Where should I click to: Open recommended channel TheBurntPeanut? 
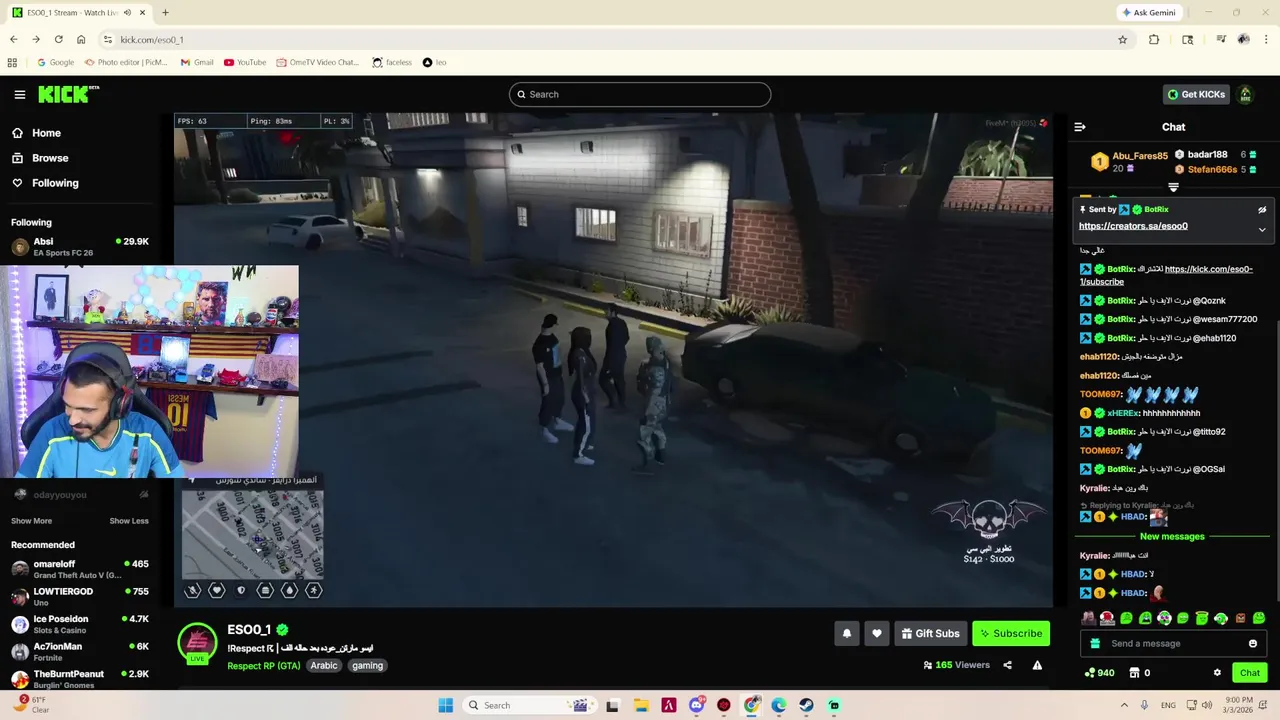click(80, 678)
